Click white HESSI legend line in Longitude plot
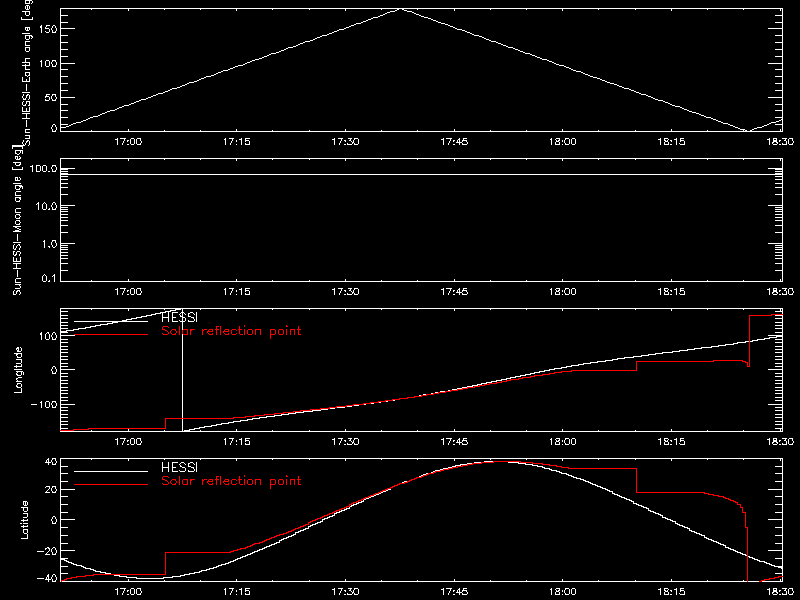This screenshot has width=800, height=600. [x=111, y=321]
